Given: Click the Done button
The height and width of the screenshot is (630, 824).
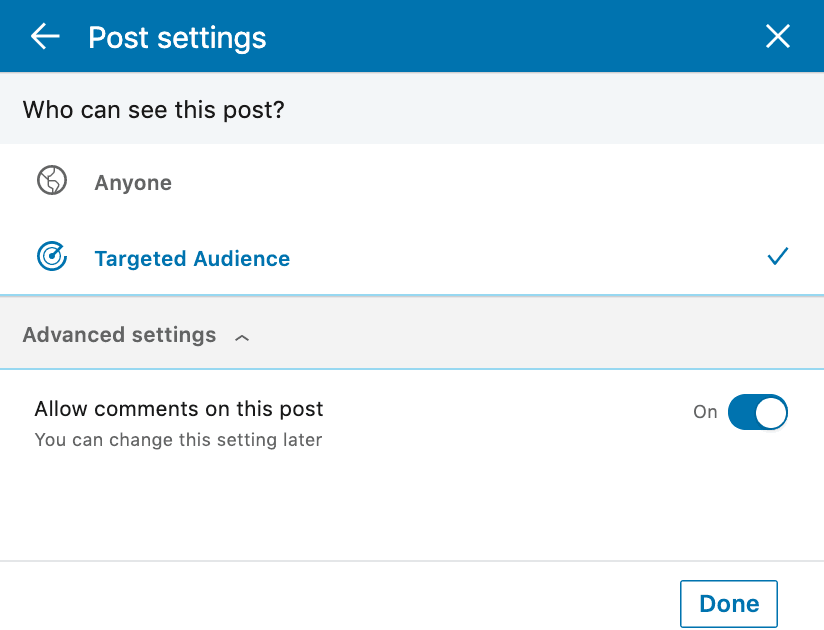Looking at the screenshot, I should (x=728, y=604).
